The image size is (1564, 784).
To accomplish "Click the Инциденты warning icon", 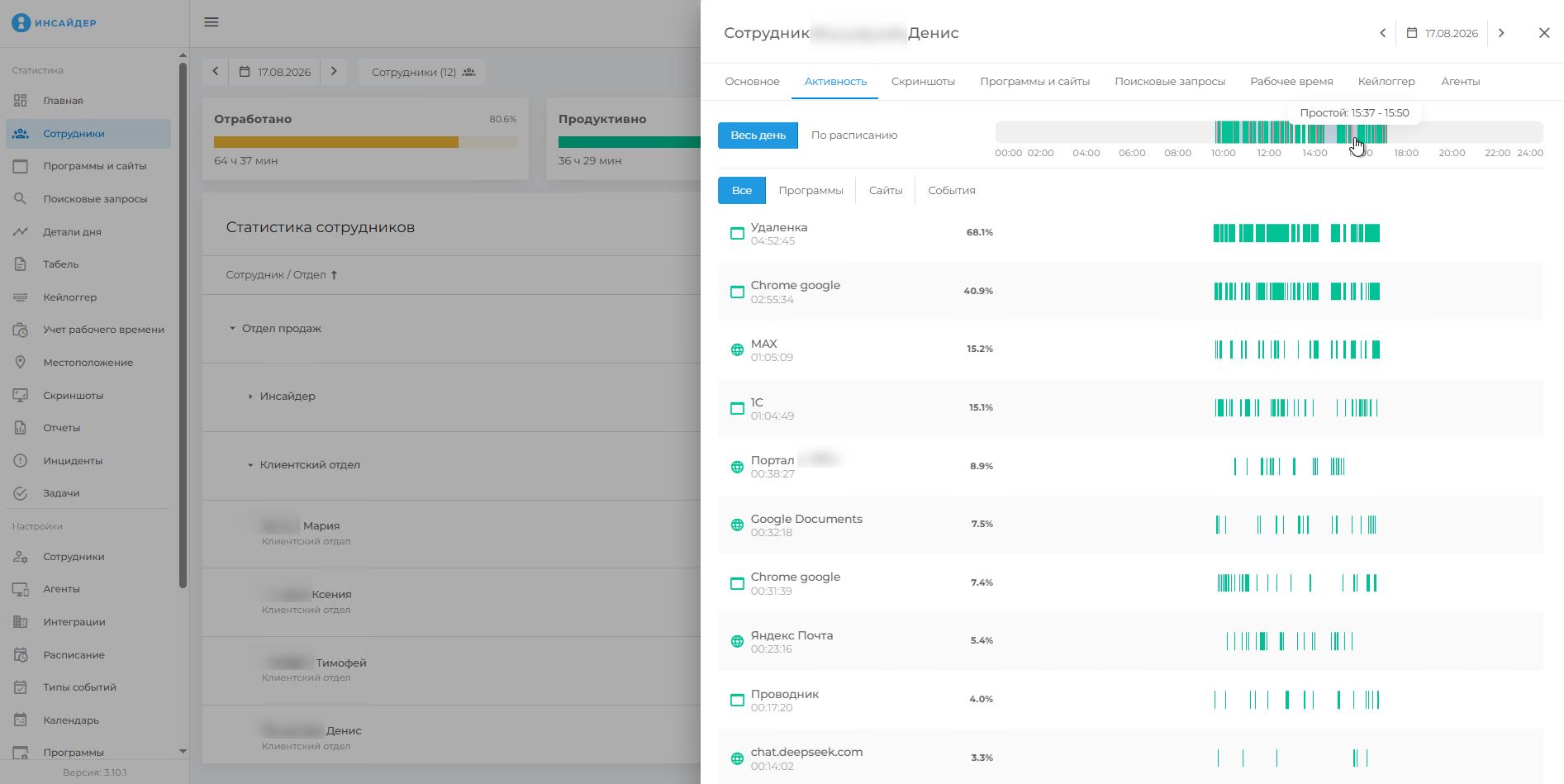I will point(21,460).
